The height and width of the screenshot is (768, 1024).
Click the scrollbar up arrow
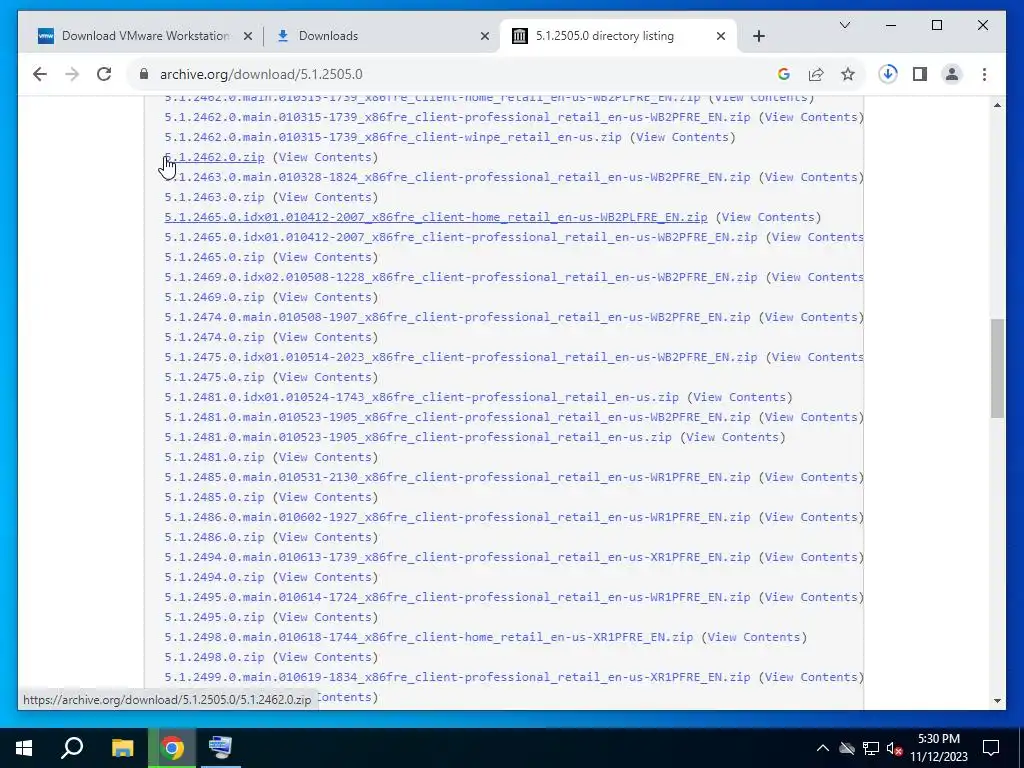coord(997,104)
